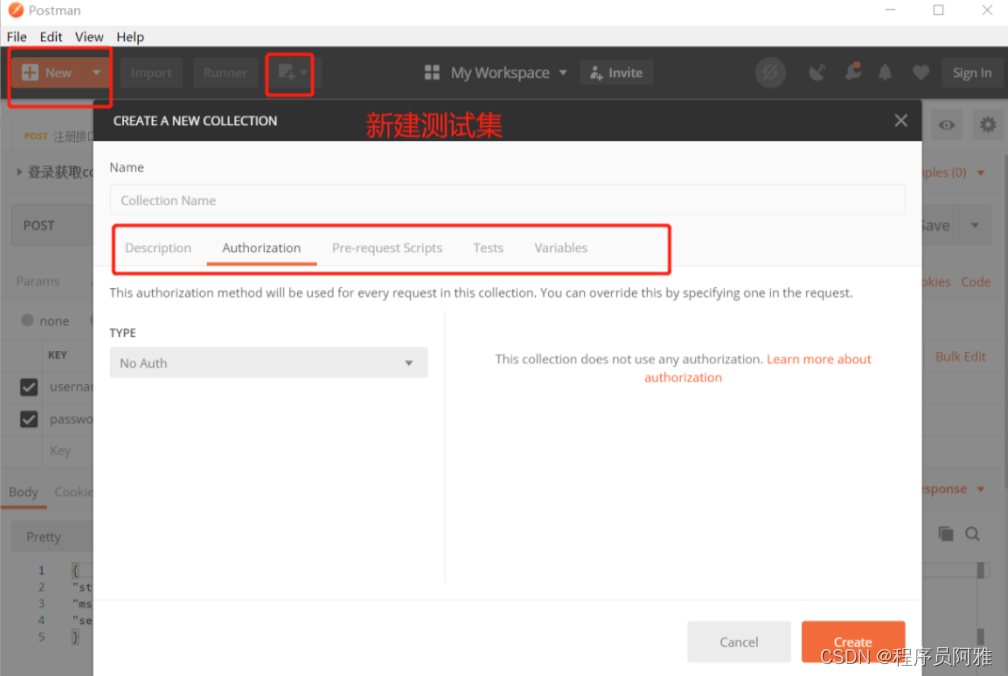Select the Authorization tab
The width and height of the screenshot is (1008, 676).
point(262,248)
